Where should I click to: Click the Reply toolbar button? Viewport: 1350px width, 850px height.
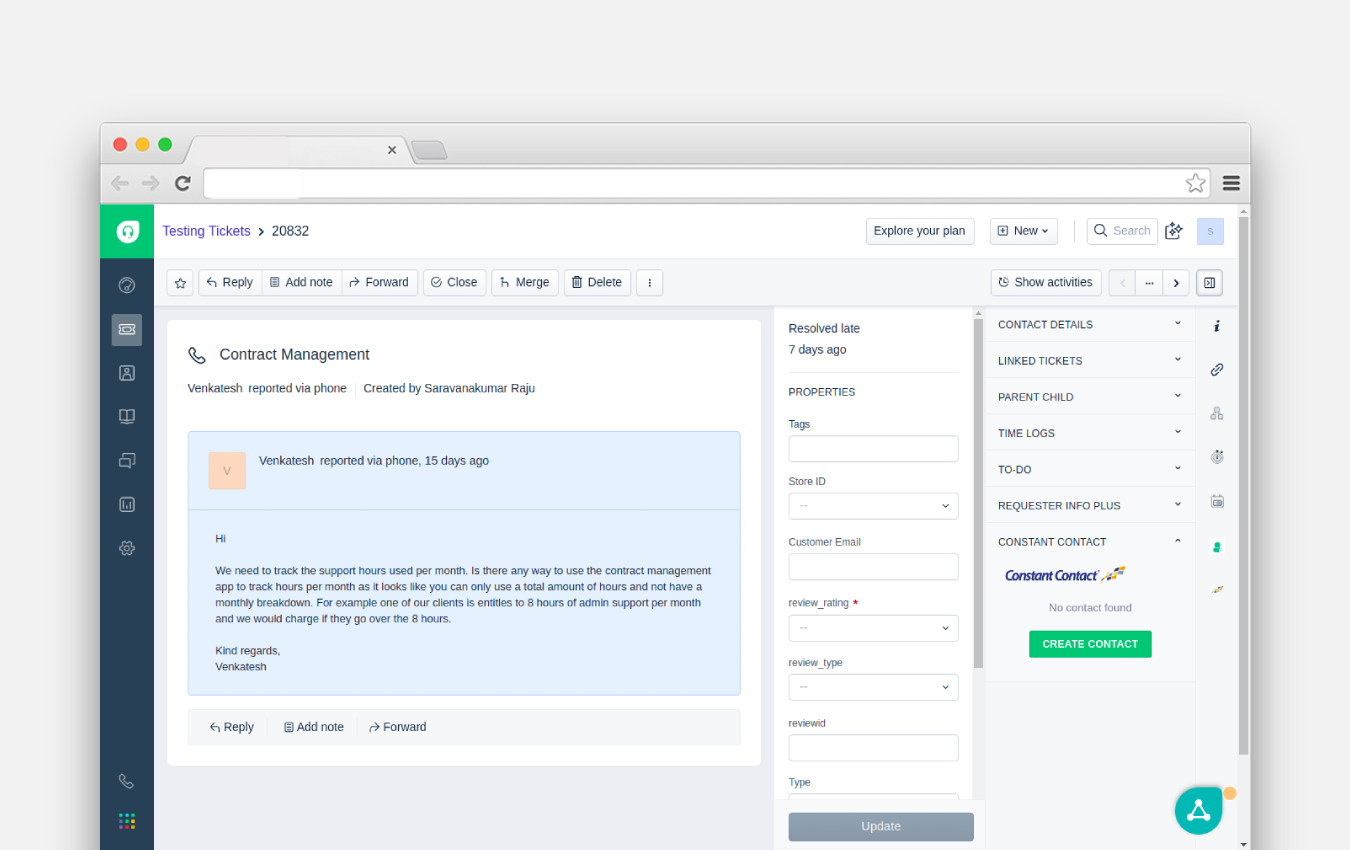click(x=230, y=283)
